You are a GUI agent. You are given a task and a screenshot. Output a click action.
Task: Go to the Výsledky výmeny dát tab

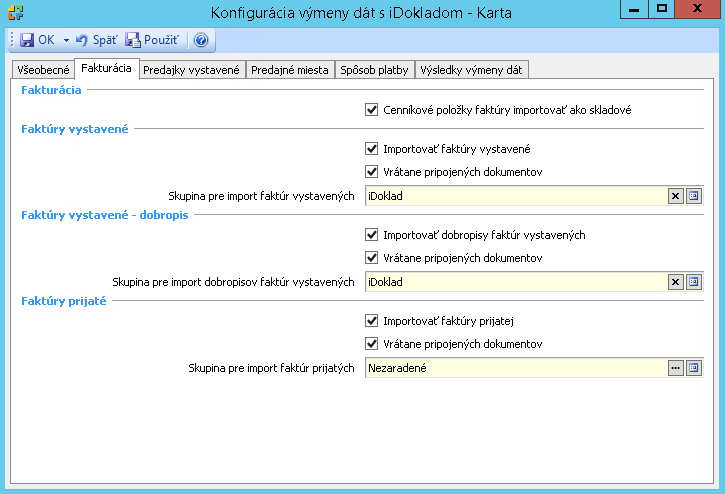pyautogui.click(x=472, y=69)
